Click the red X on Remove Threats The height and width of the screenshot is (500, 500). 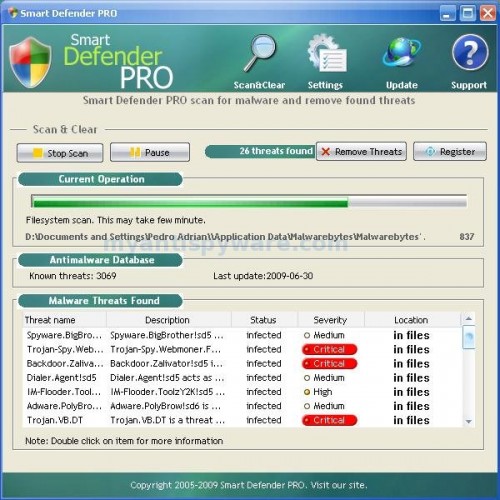326,152
